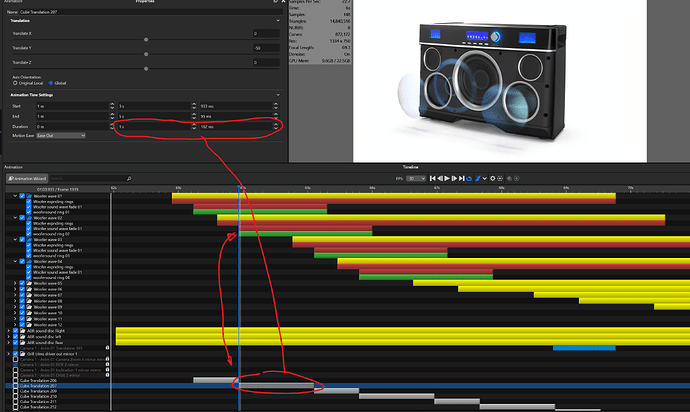
Task: Select Global axis orientation
Action: coord(51,83)
